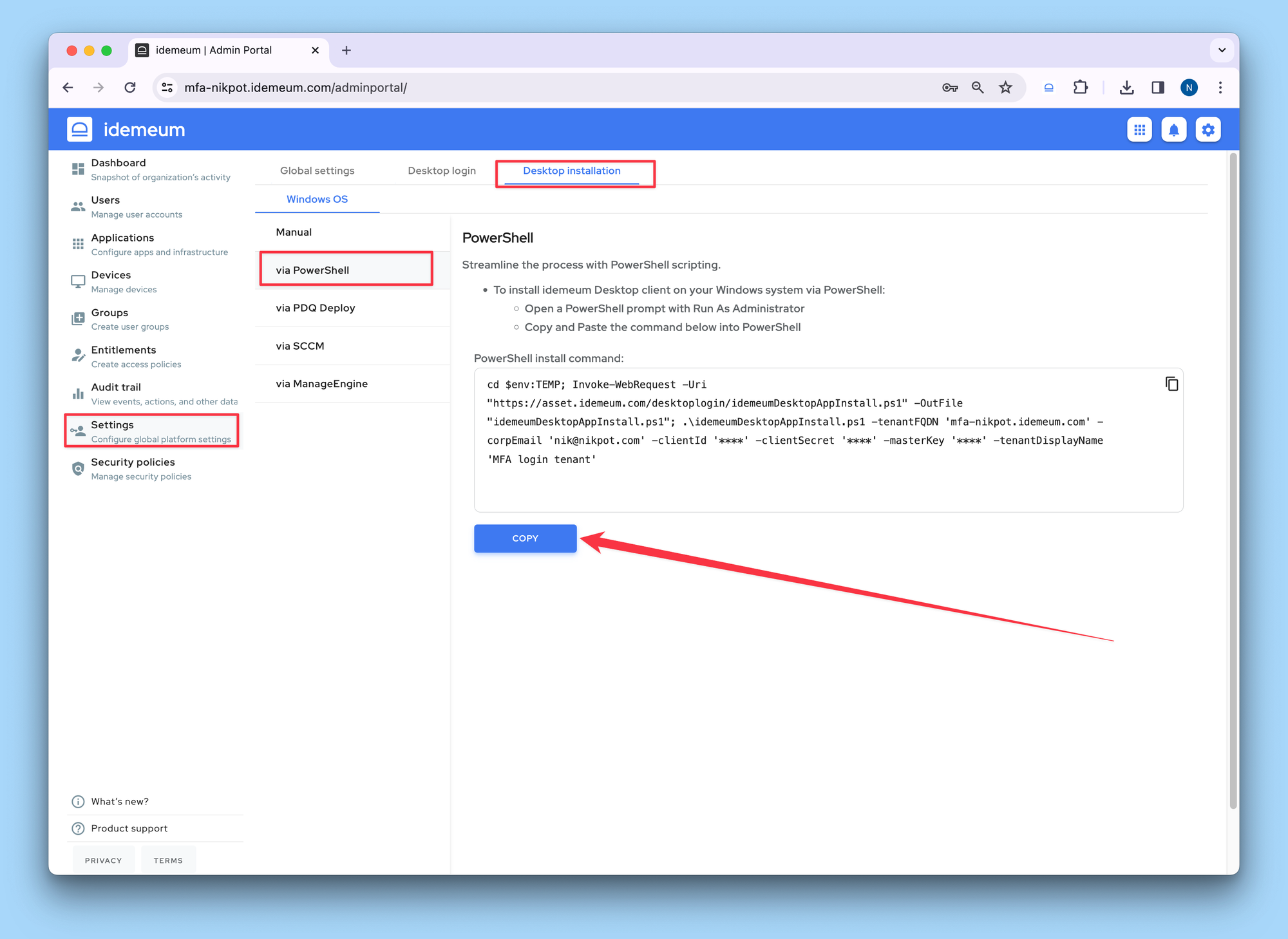Click the Entitlements icon in sidebar

(x=78, y=356)
